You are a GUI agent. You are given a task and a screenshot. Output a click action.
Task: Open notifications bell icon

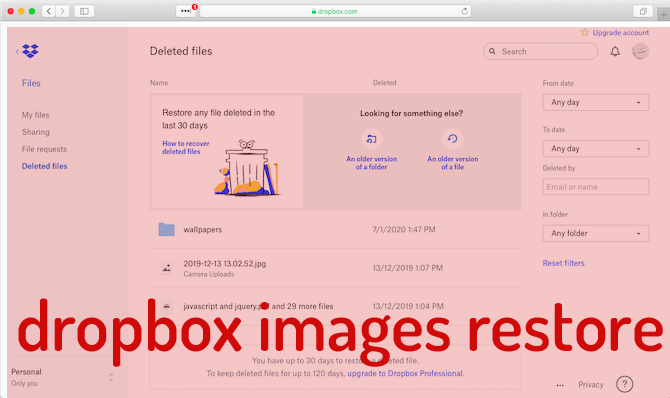[615, 52]
